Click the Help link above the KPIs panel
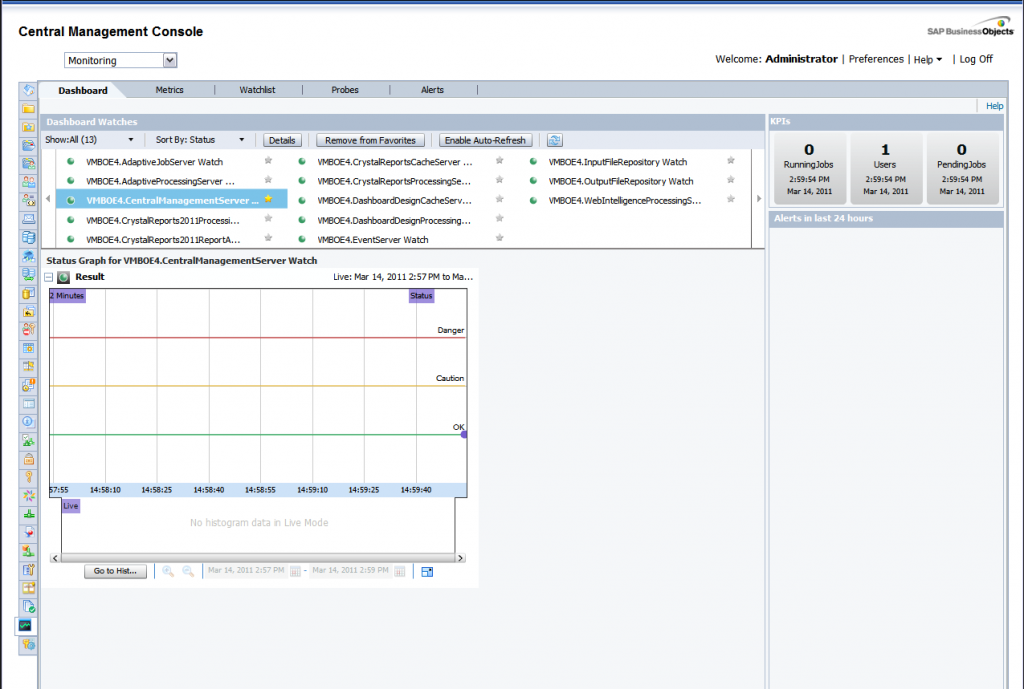 click(995, 106)
